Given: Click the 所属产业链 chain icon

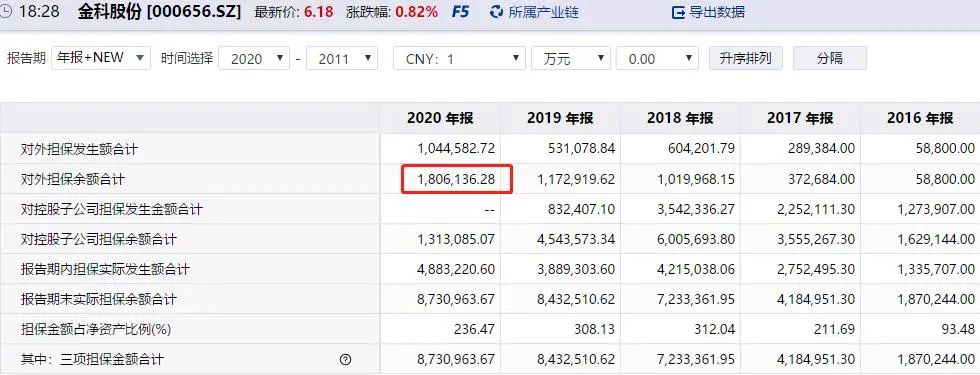Looking at the screenshot, I should (x=496, y=11).
